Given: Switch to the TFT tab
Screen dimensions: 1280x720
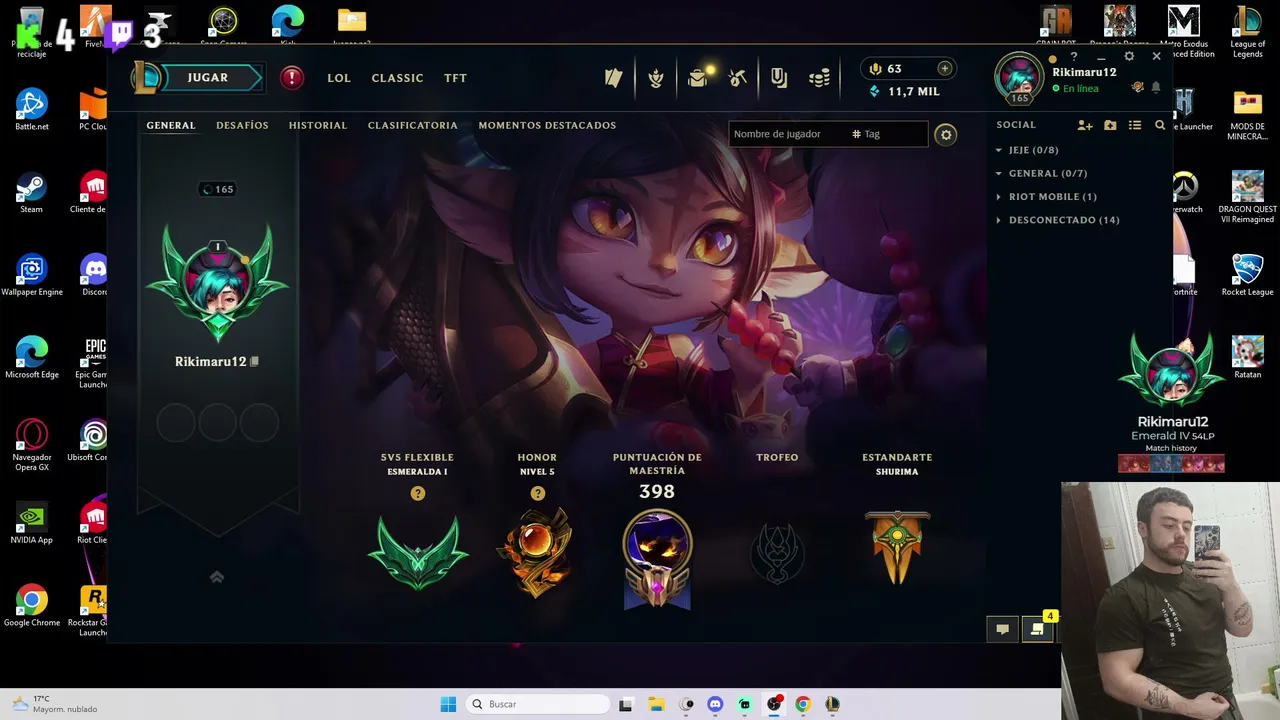Looking at the screenshot, I should (455, 78).
